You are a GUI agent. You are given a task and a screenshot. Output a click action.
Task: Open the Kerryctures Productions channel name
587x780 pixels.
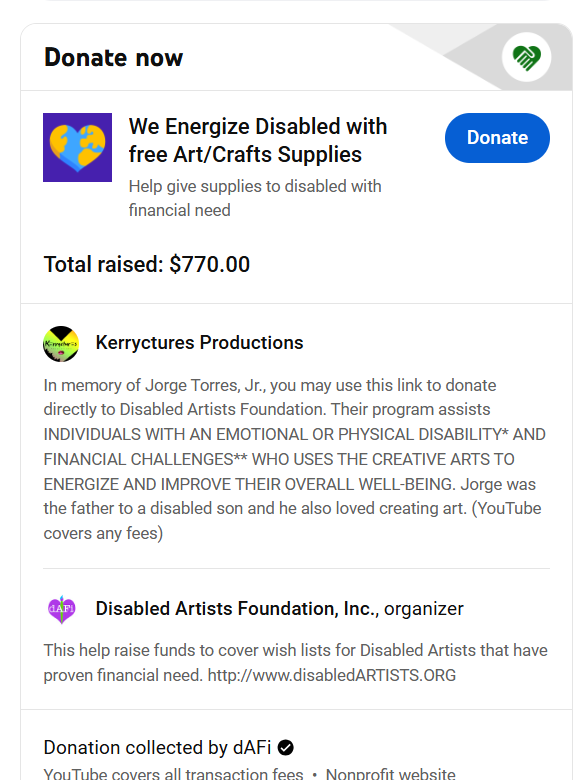point(199,343)
